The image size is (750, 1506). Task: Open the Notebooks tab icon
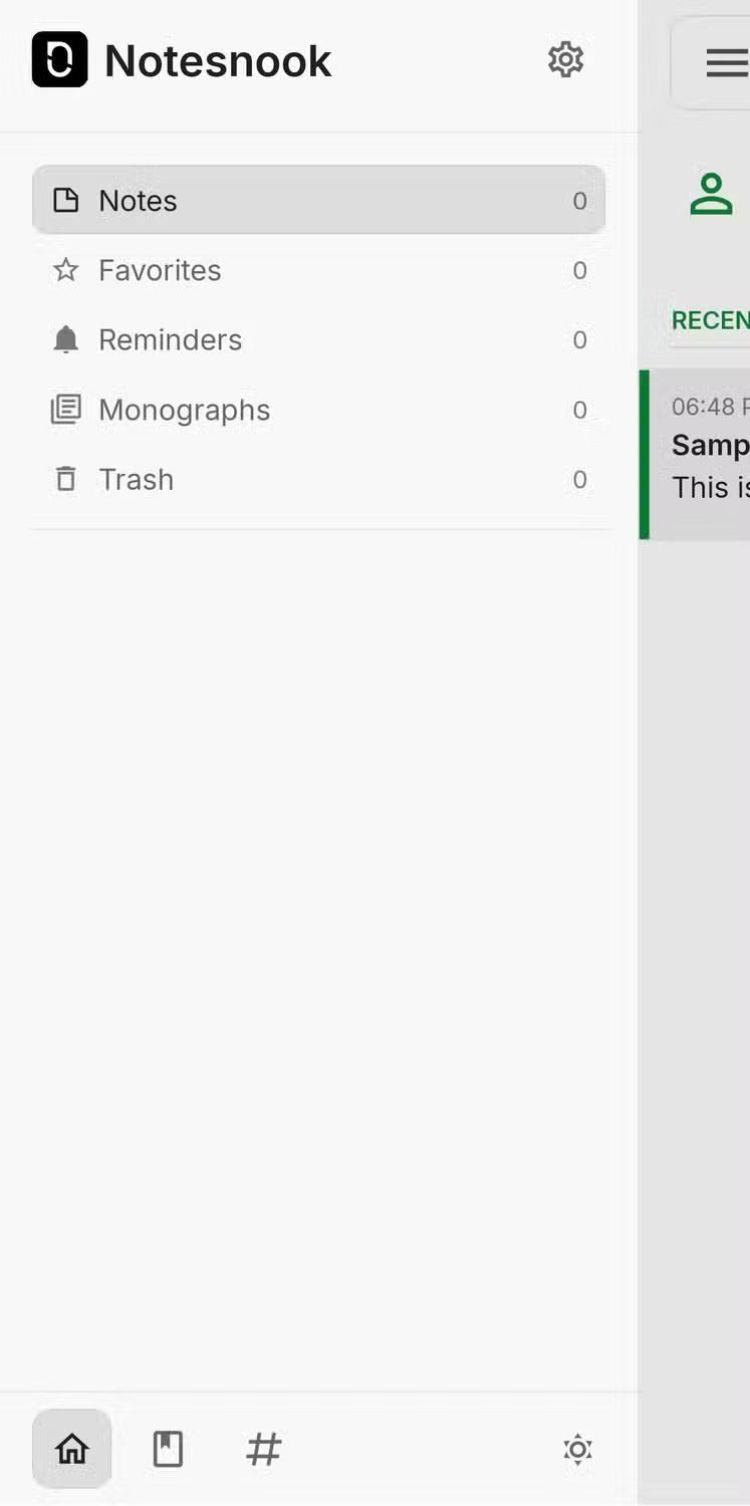coord(168,1448)
